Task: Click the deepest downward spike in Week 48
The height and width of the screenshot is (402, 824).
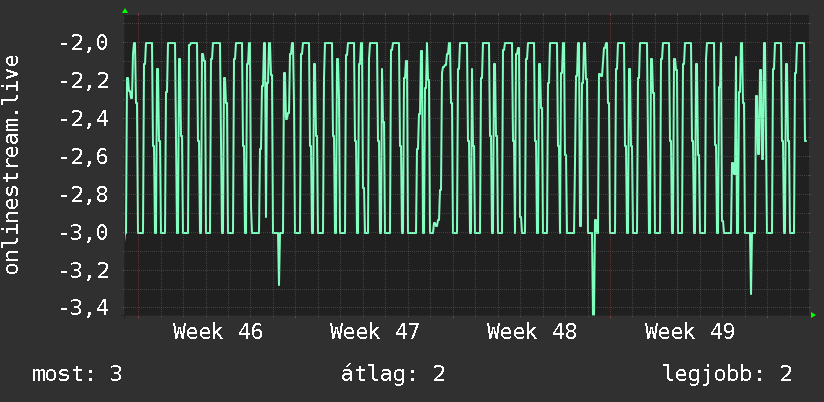Action: (x=594, y=273)
